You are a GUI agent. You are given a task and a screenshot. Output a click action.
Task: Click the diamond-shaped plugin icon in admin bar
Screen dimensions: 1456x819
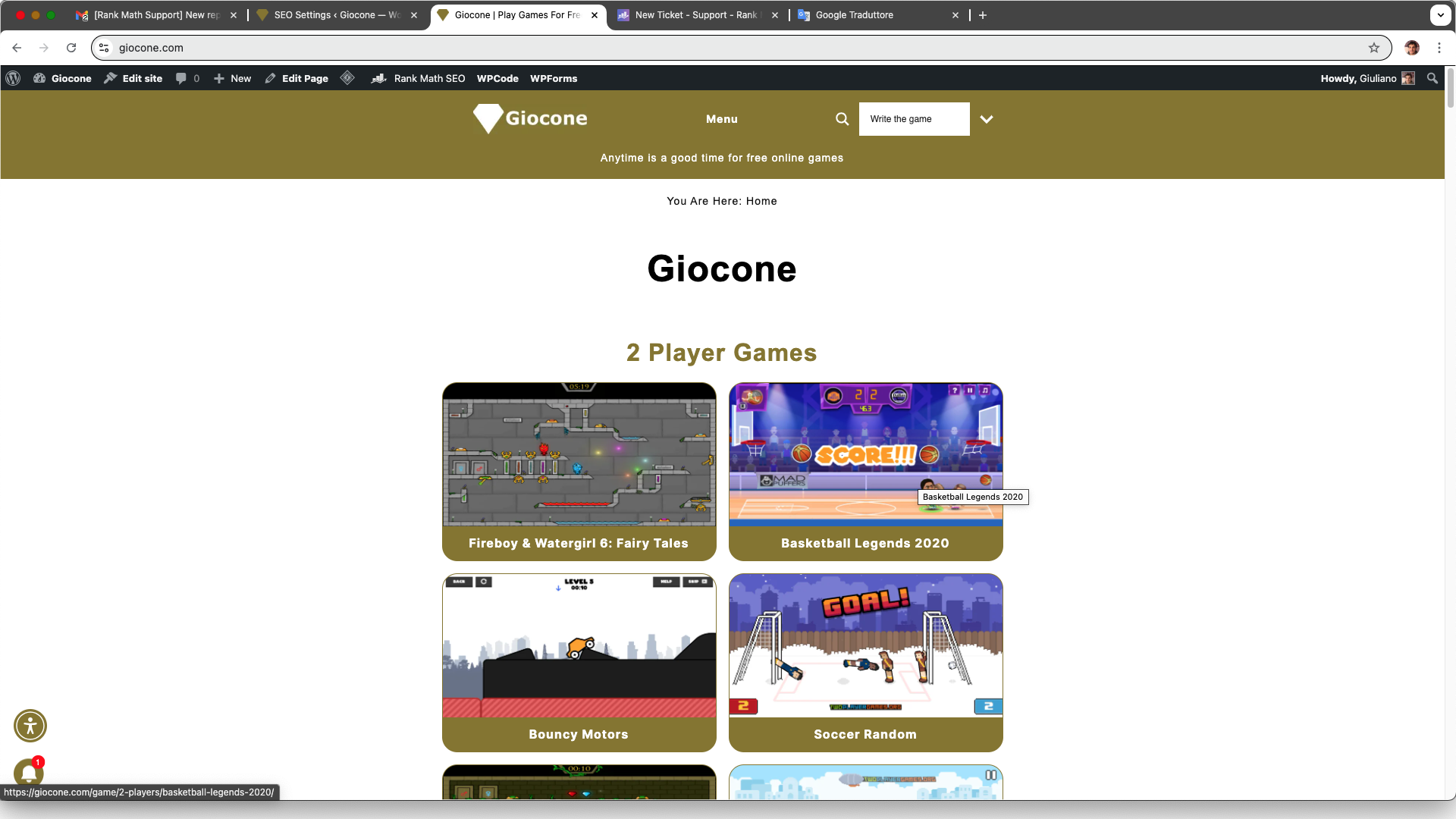pos(347,77)
